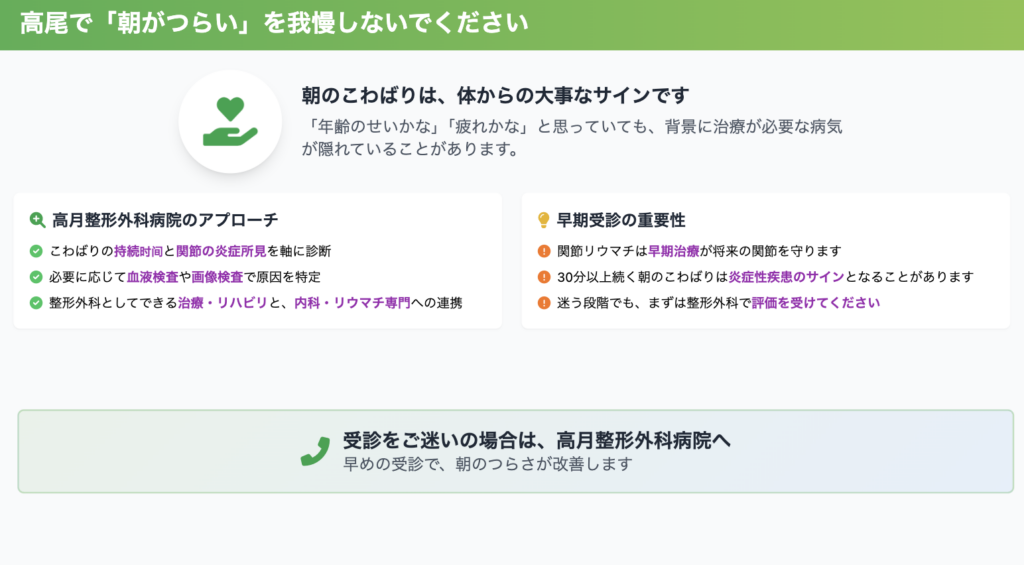Click the green check icon beside こわばりの持続時間
The width and height of the screenshot is (1024, 565).
(37, 251)
